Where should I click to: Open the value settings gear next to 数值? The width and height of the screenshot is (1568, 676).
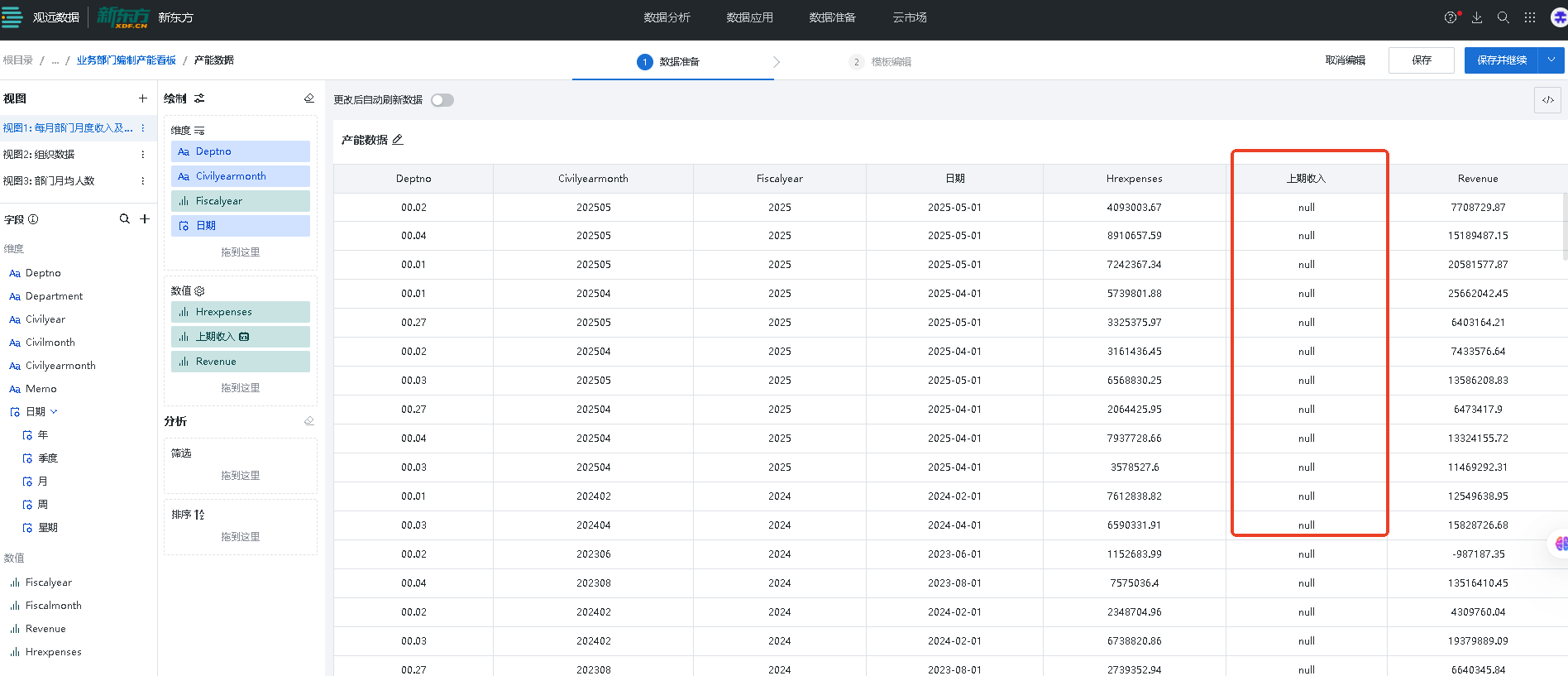(199, 291)
